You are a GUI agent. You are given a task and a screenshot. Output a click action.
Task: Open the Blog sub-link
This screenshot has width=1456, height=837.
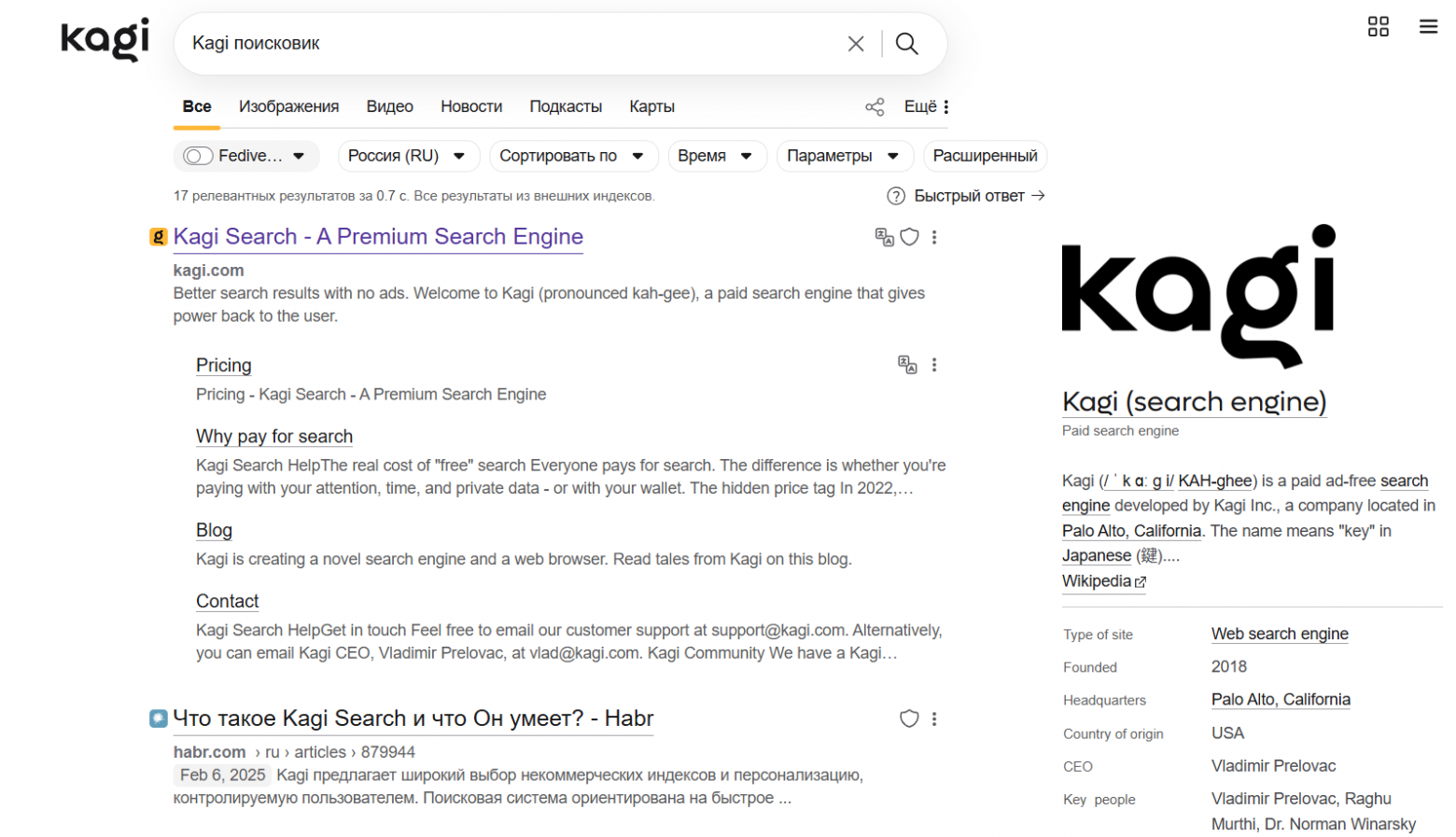(214, 530)
